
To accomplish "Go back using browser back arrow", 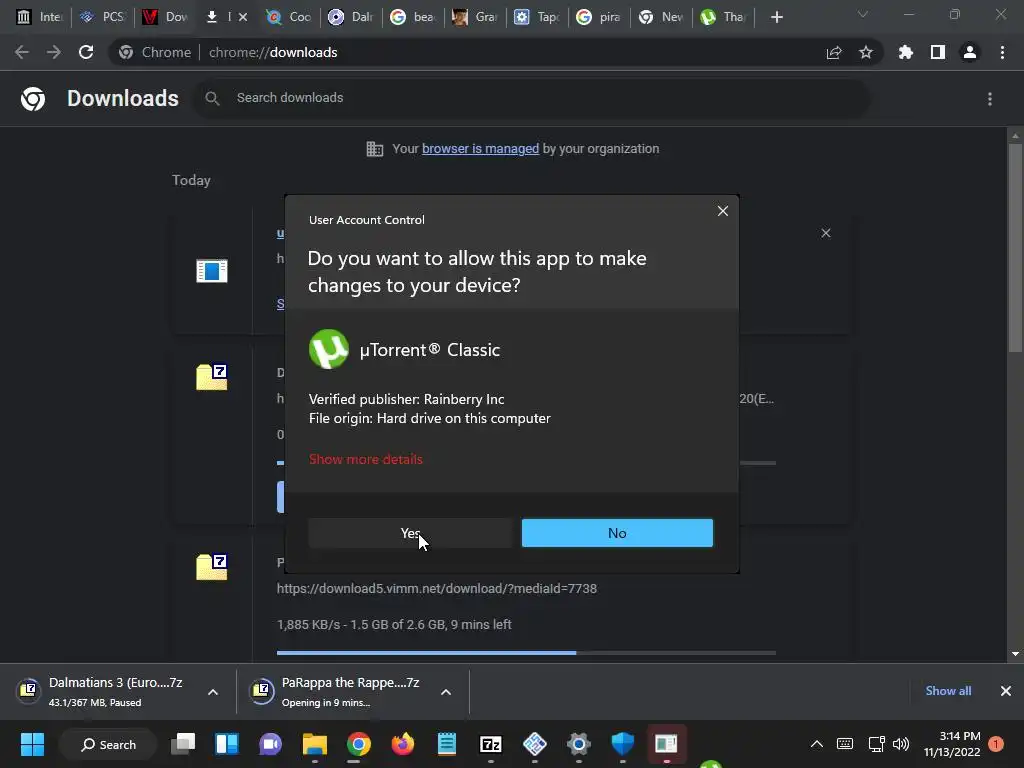I will [x=22, y=52].
